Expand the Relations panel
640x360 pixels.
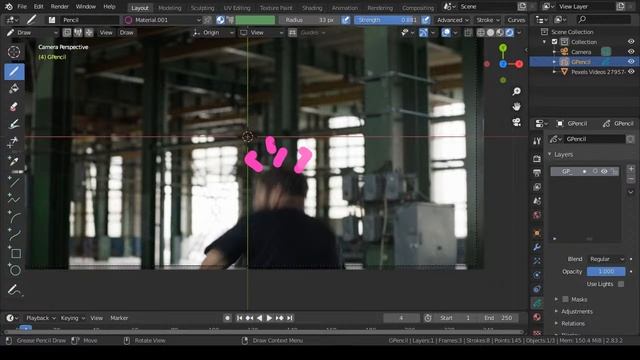click(573, 324)
